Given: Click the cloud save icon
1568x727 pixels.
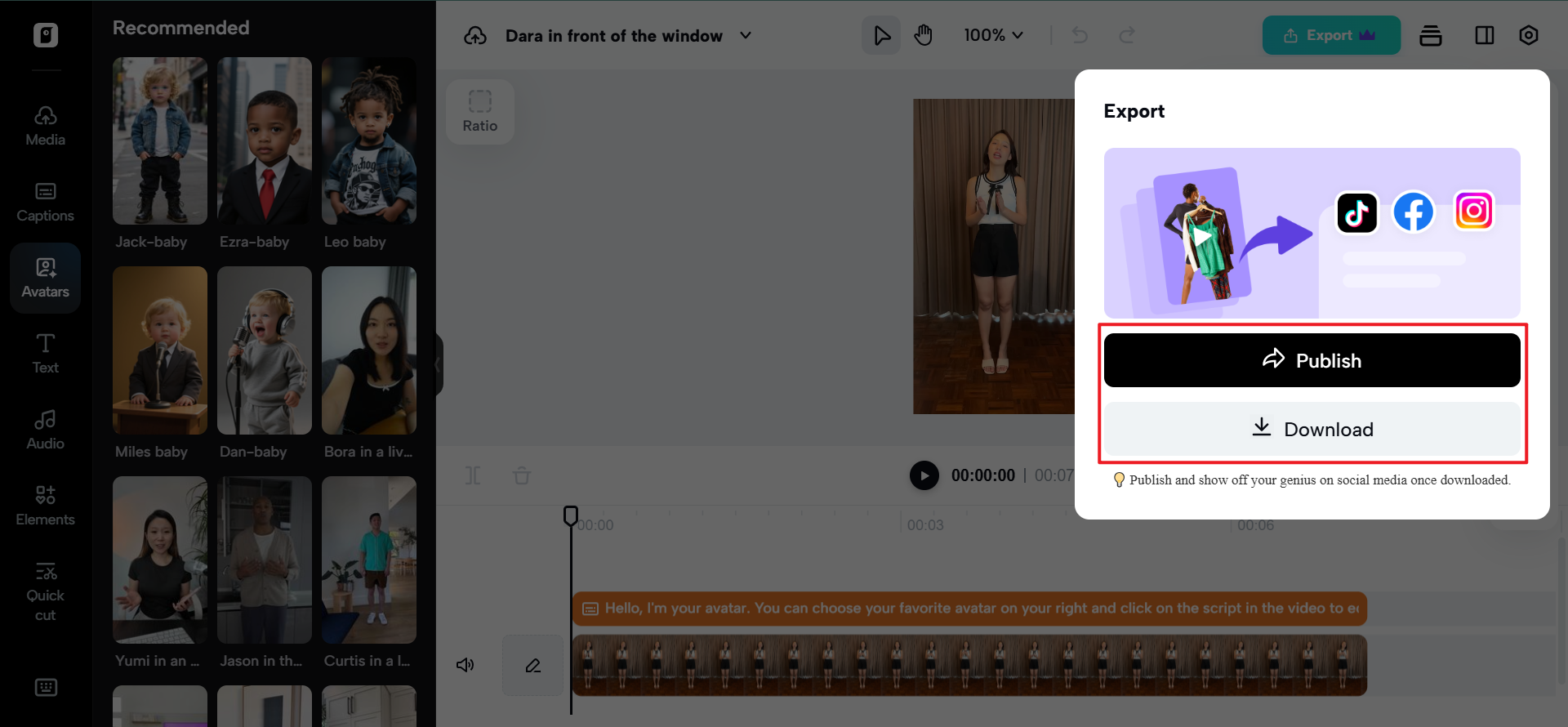Looking at the screenshot, I should [x=475, y=36].
